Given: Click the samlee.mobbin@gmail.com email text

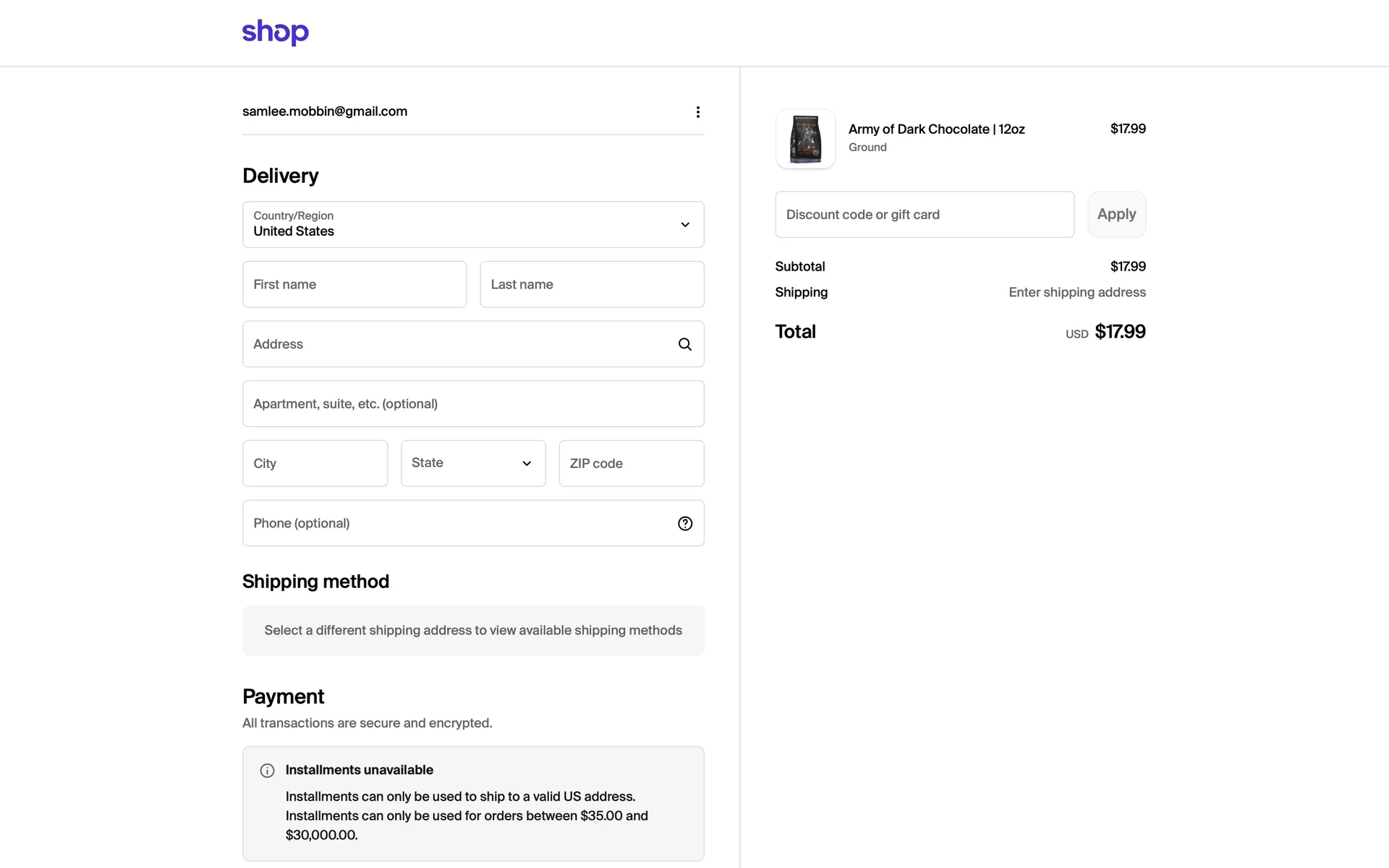Looking at the screenshot, I should [325, 111].
